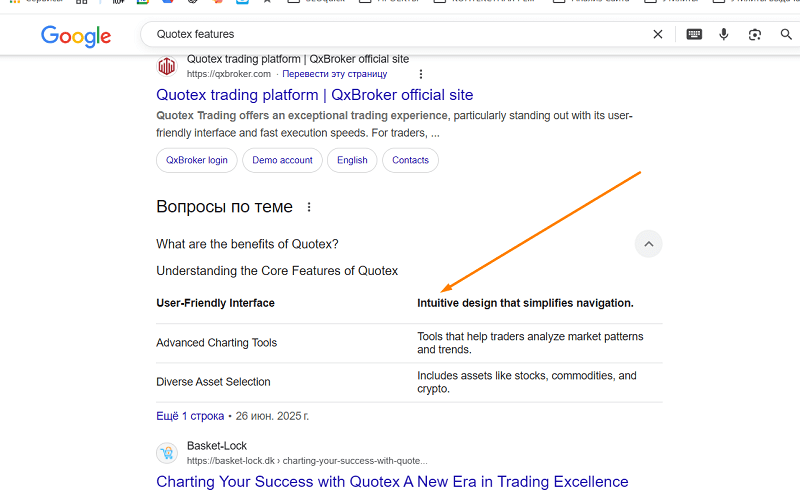Open the three-dot menu next to qxbroker.com
This screenshot has width=800, height=498.
(x=421, y=74)
